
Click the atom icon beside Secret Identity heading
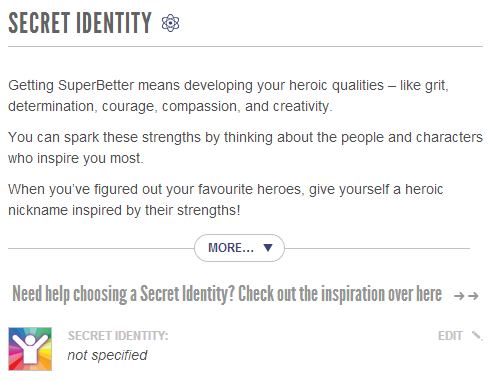pos(170,23)
